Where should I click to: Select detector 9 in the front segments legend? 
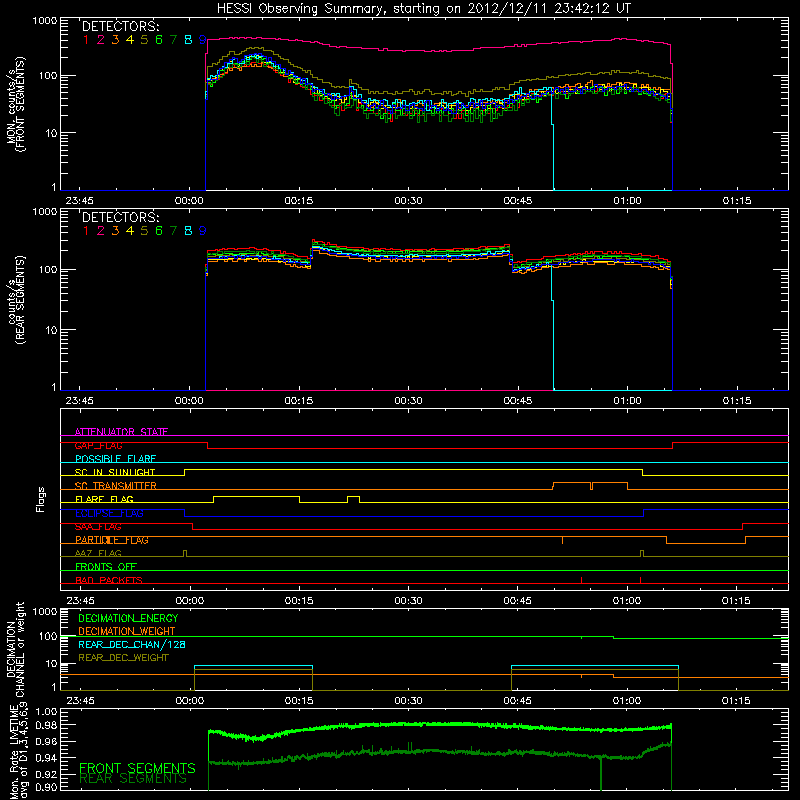[x=203, y=40]
